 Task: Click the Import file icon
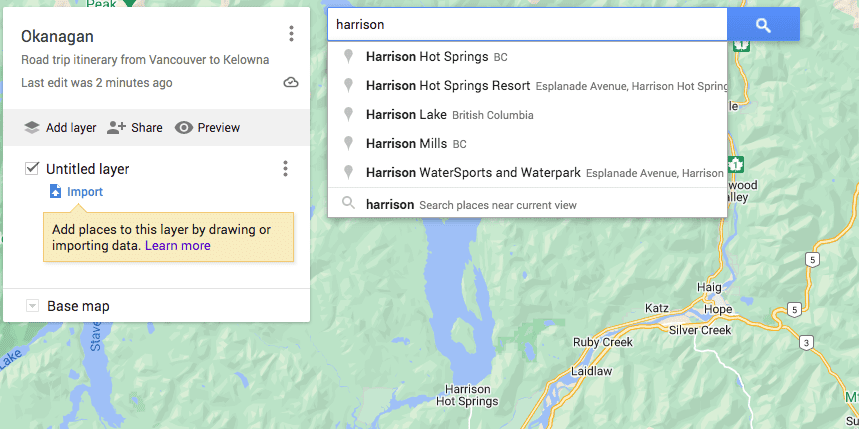(x=55, y=192)
